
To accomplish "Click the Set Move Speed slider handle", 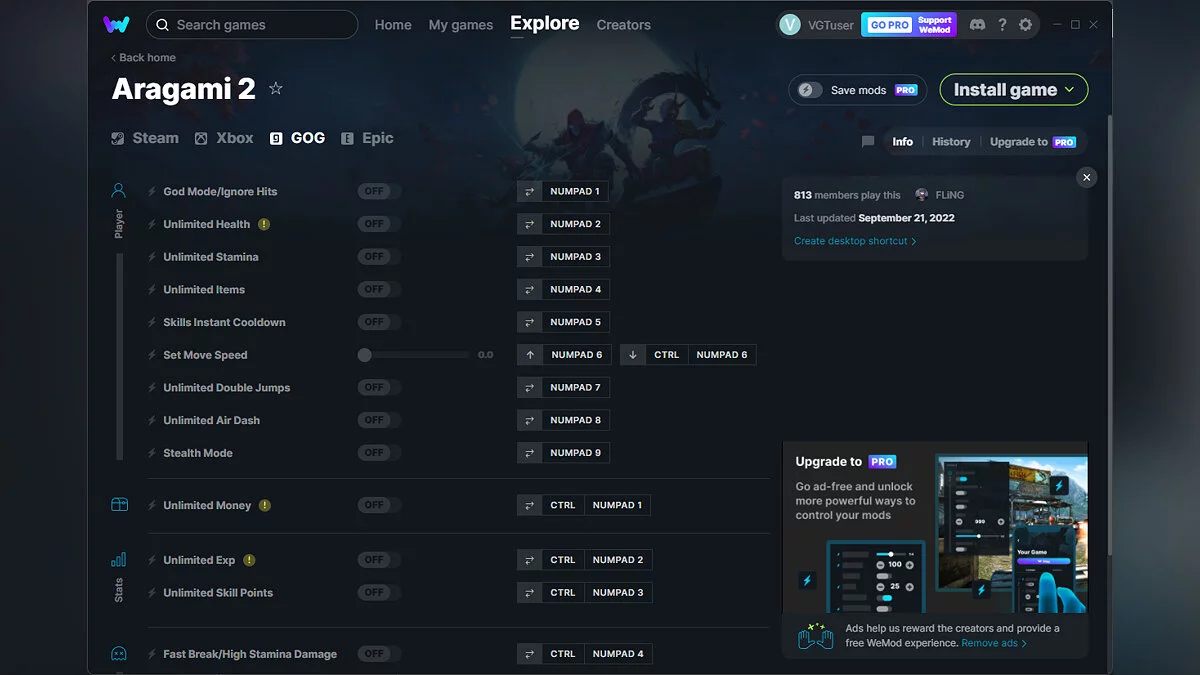I will (365, 355).
